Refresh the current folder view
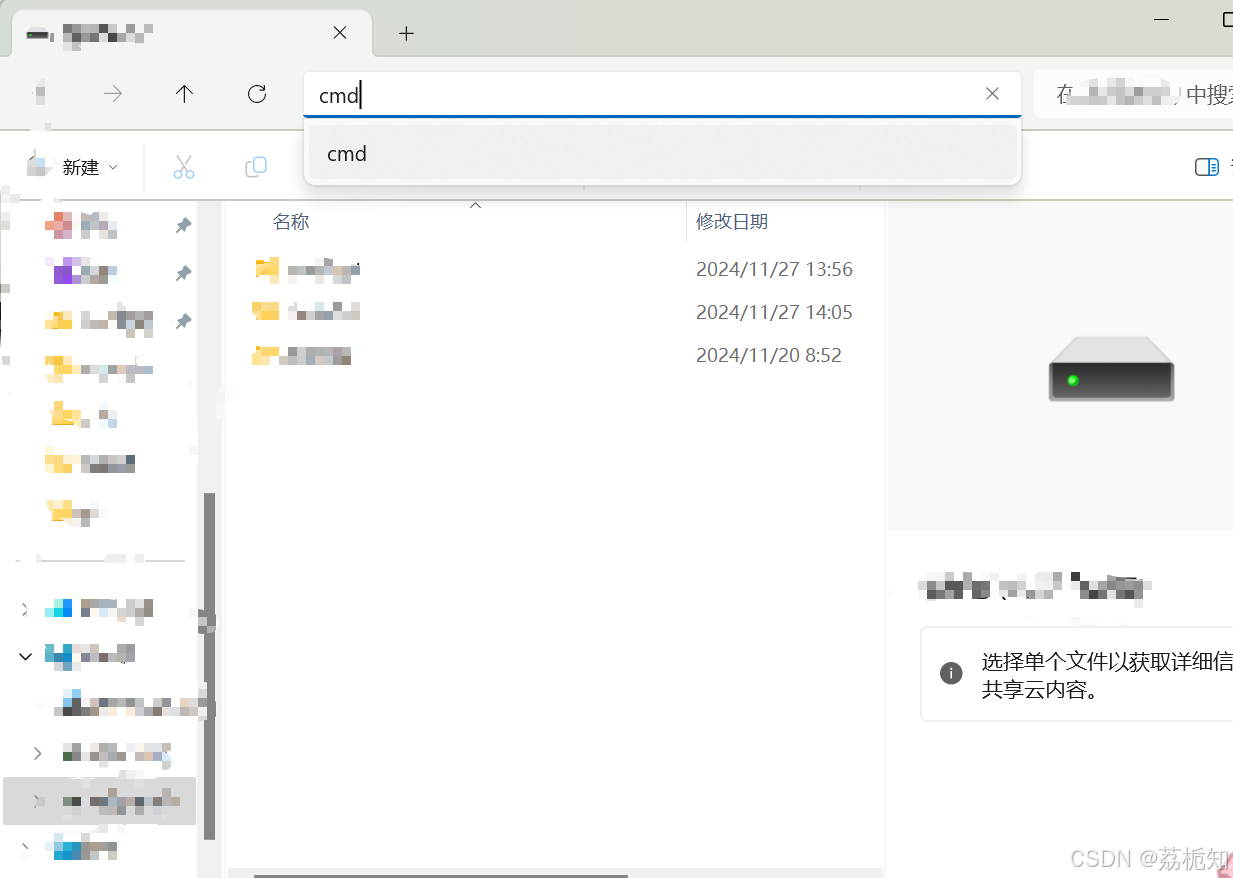 (x=256, y=94)
